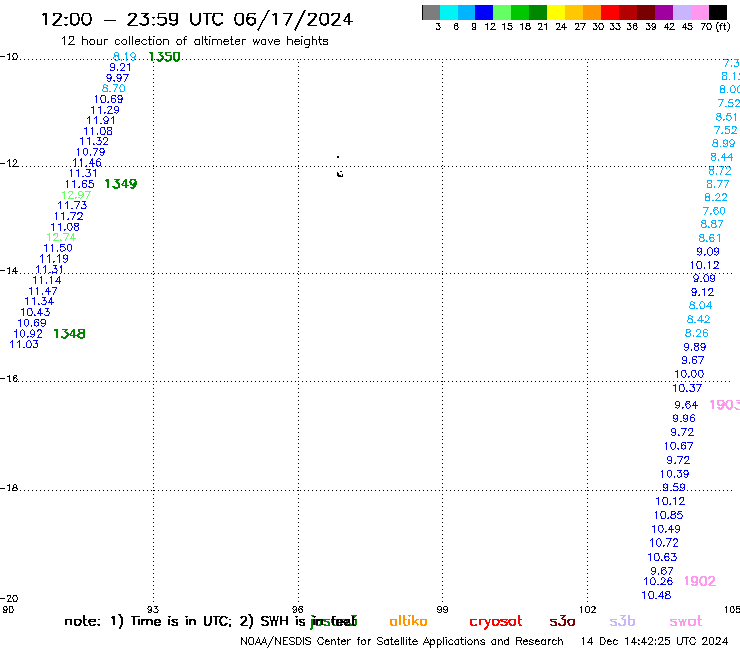Screen dimensions: 740x650
Task: Click the 10.63 wave height reading
Action: point(662,557)
